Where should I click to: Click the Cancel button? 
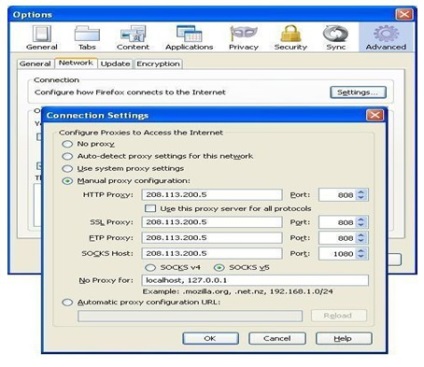277,338
